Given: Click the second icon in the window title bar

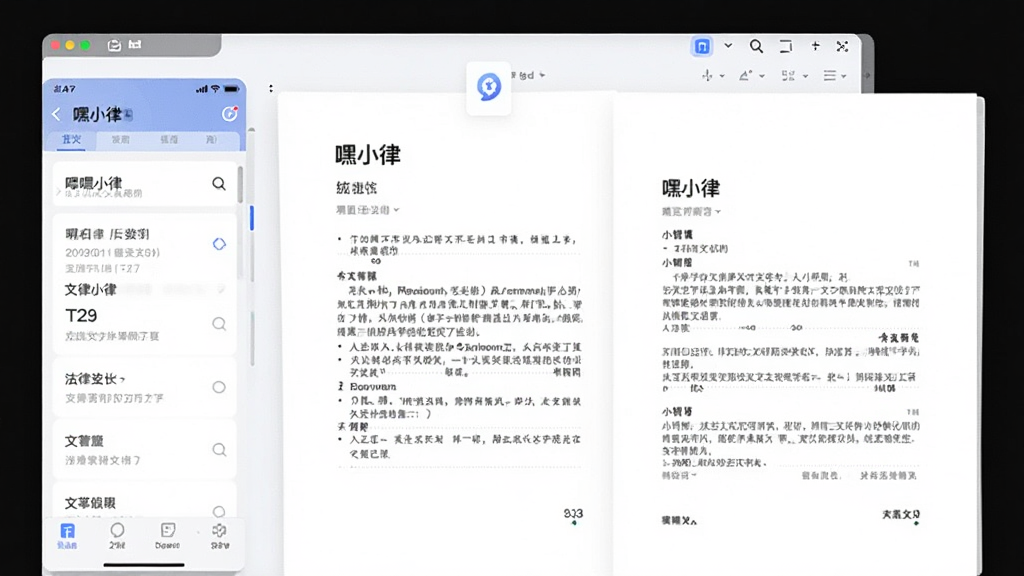Looking at the screenshot, I should (x=135, y=44).
